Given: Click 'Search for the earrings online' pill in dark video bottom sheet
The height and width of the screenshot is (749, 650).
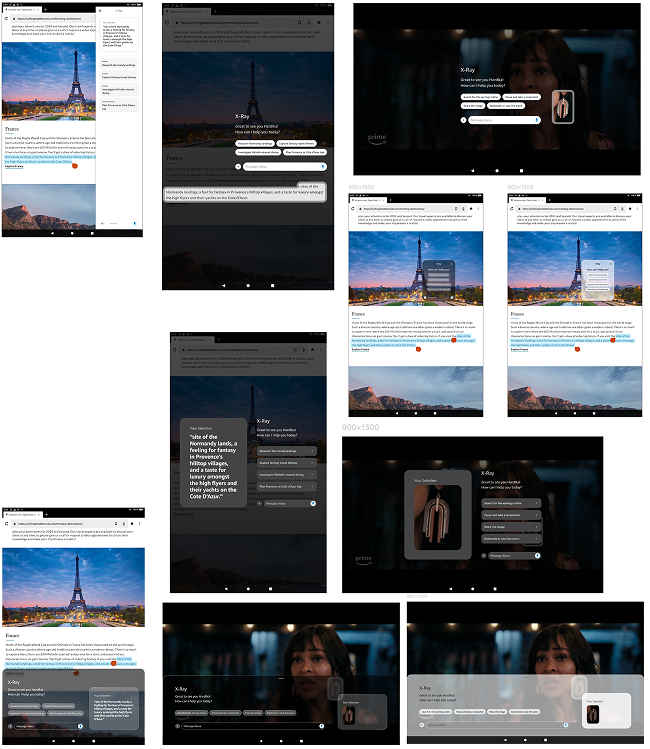Looking at the screenshot, I should click(192, 713).
